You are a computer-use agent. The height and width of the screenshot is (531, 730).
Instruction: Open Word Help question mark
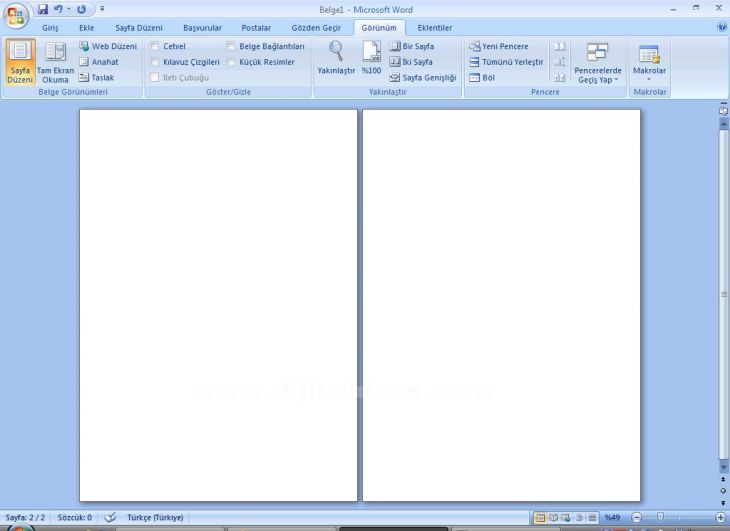click(722, 27)
